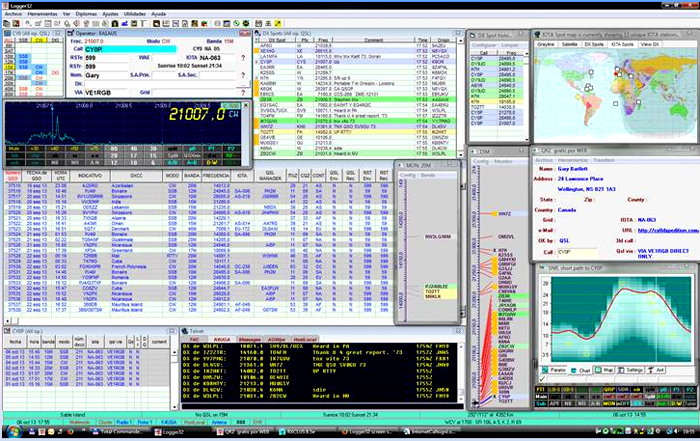Click the Nom. field containing Gary
700x441 pixels.
click(x=106, y=75)
